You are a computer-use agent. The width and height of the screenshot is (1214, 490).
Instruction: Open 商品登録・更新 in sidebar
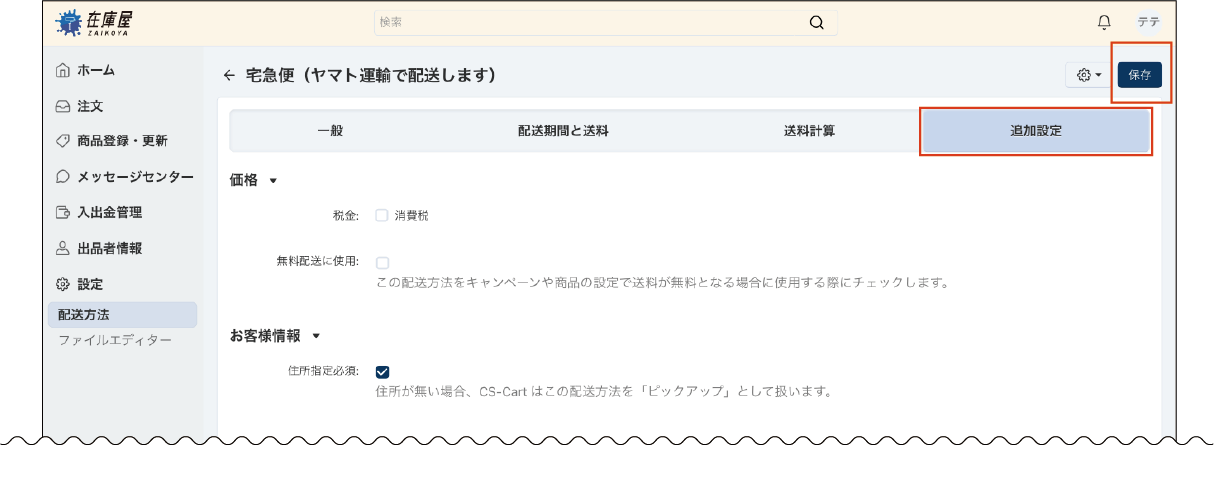122,141
